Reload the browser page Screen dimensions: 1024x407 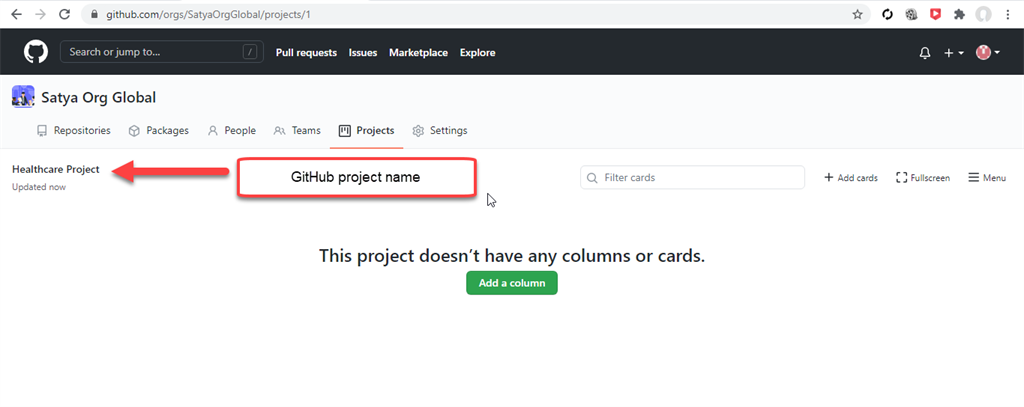click(x=64, y=15)
